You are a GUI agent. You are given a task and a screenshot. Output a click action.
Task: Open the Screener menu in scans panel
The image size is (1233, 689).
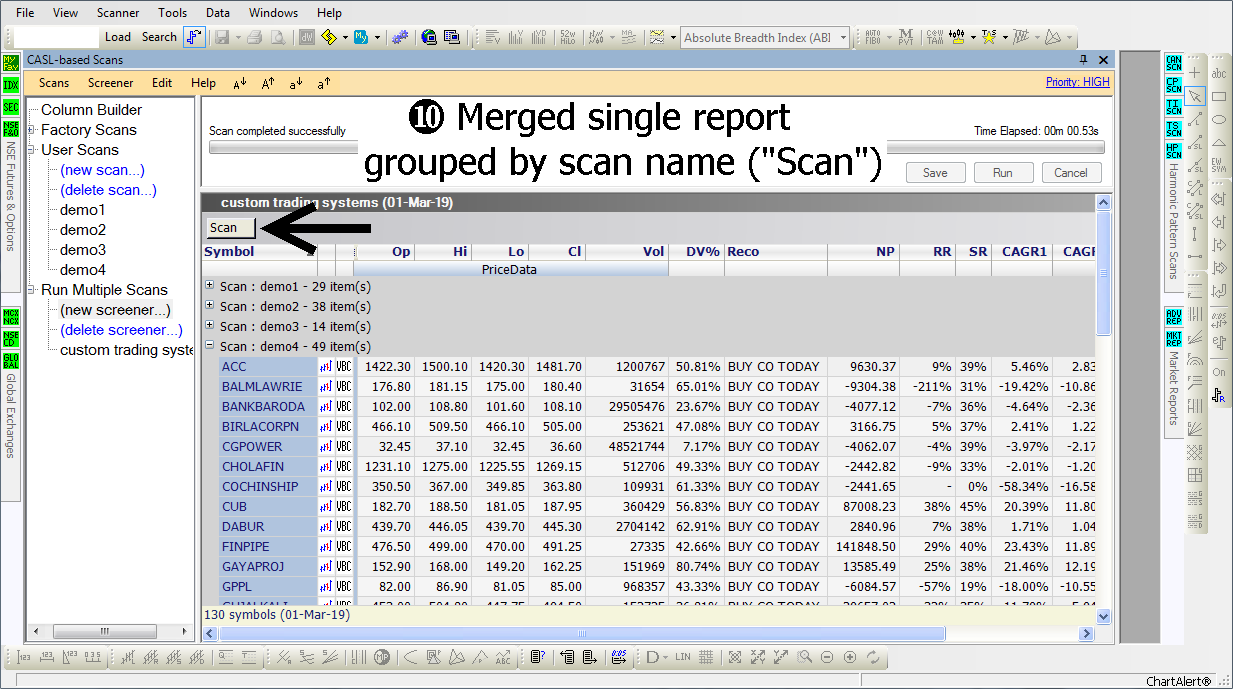point(110,83)
